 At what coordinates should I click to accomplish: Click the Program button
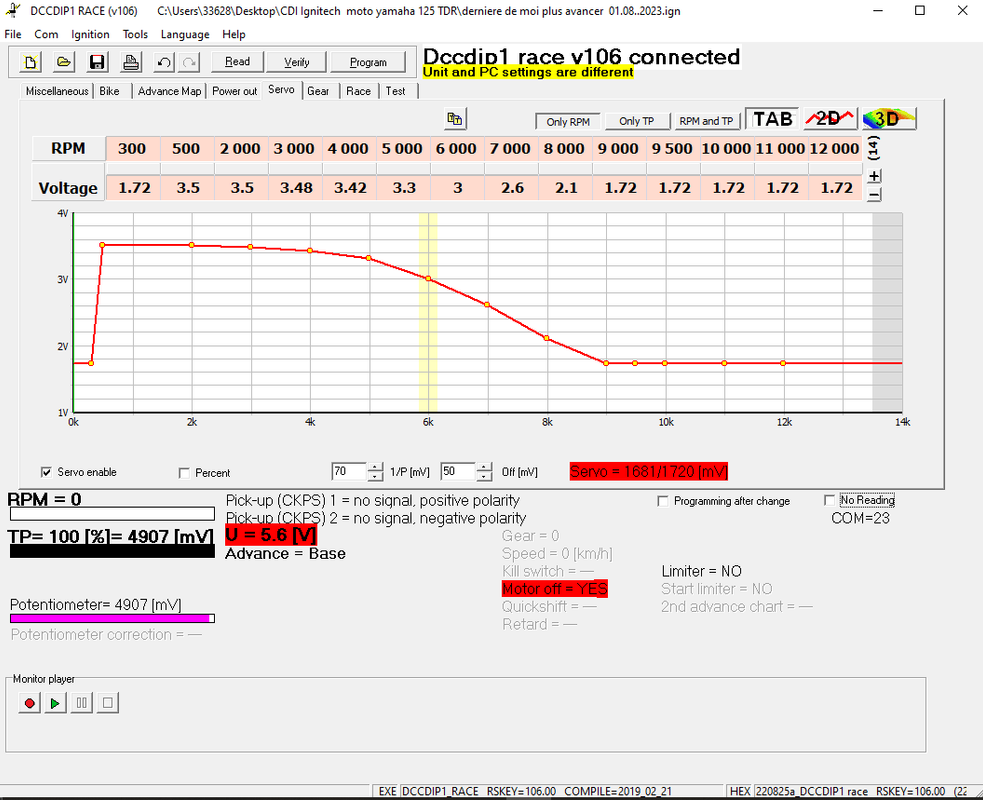[368, 62]
